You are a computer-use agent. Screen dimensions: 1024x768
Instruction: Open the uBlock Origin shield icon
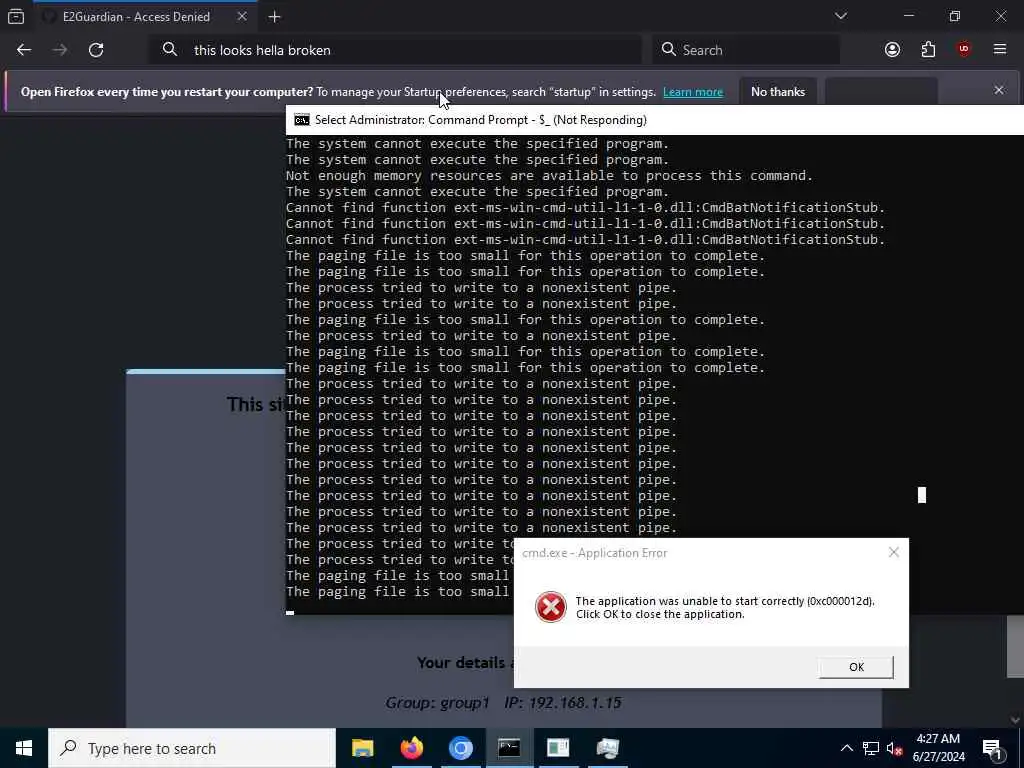tap(964, 50)
